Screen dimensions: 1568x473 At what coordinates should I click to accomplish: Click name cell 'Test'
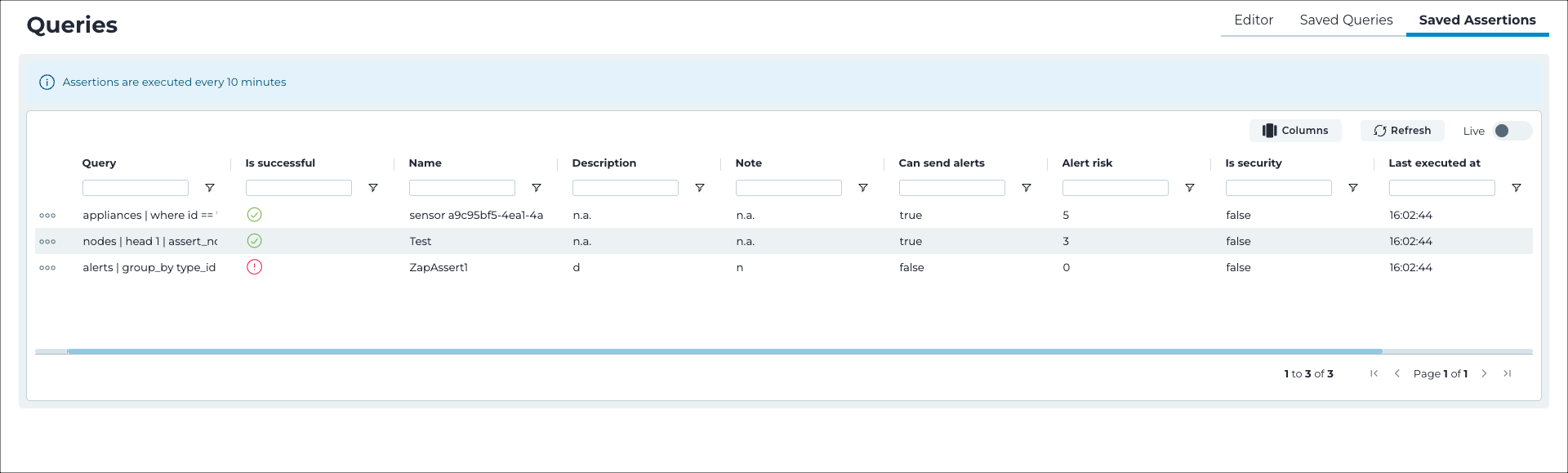point(421,242)
